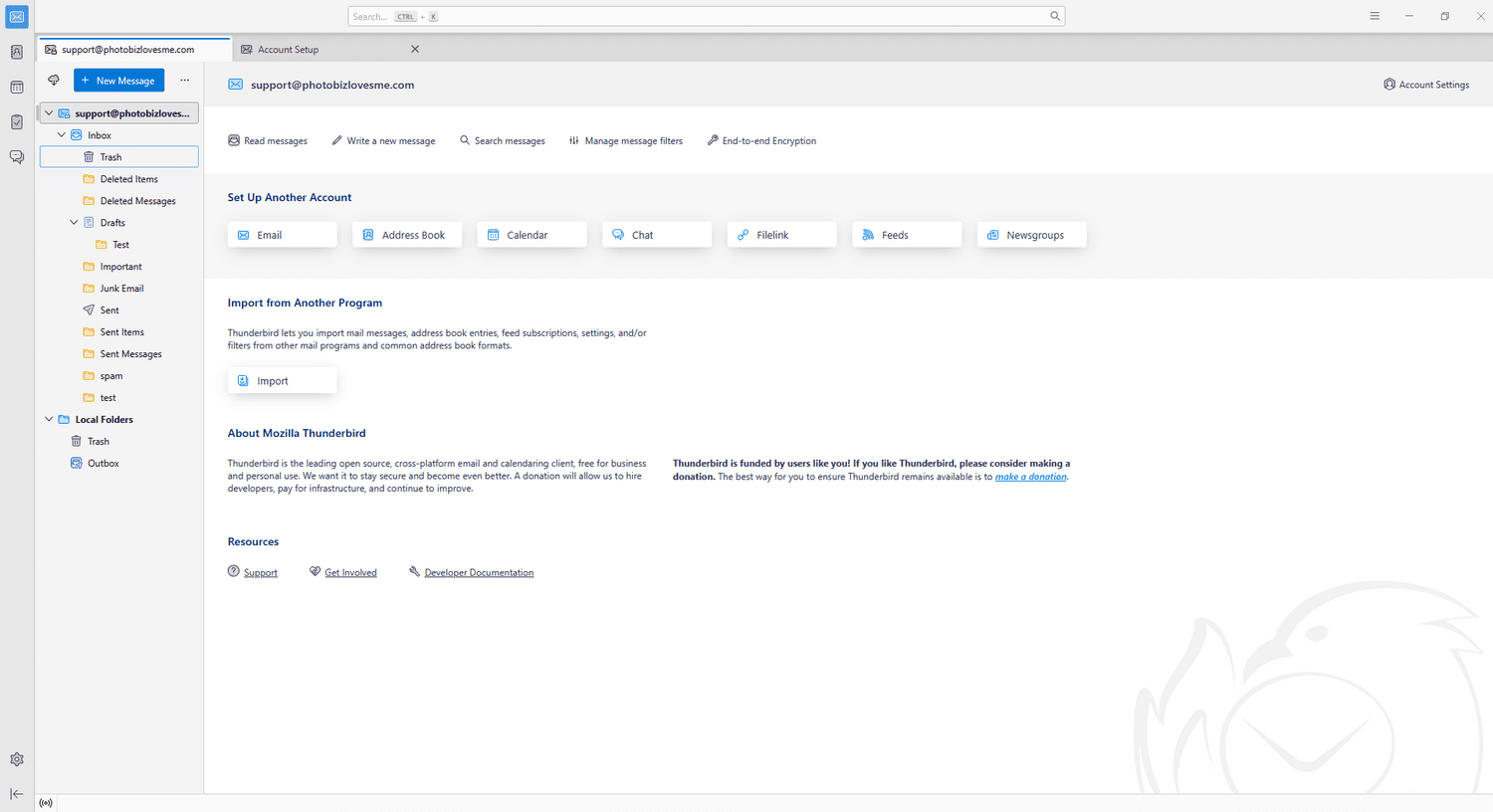Set up another Email account
1493x812 pixels.
283,235
